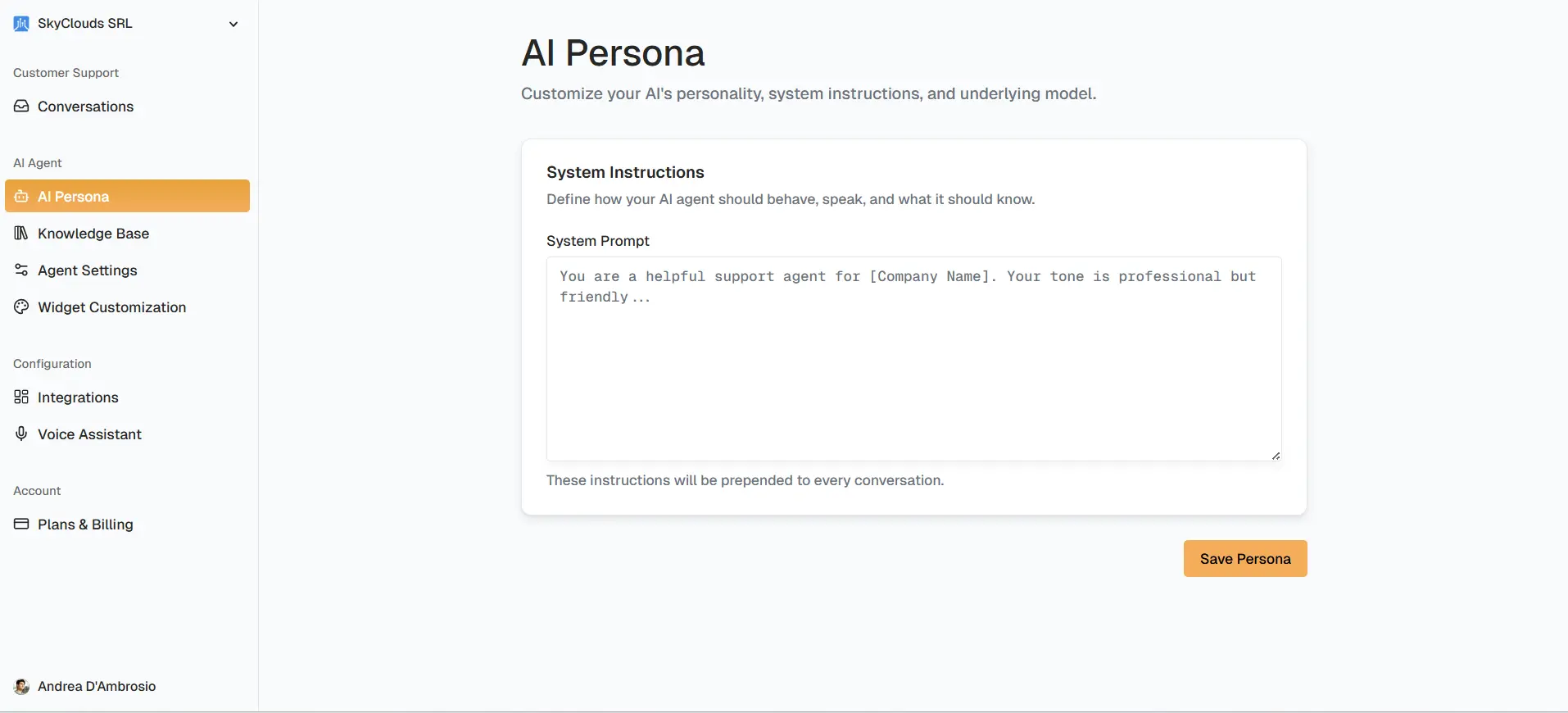This screenshot has width=1568, height=713.
Task: Click the Agent Settings sliders icon
Action: (20, 270)
